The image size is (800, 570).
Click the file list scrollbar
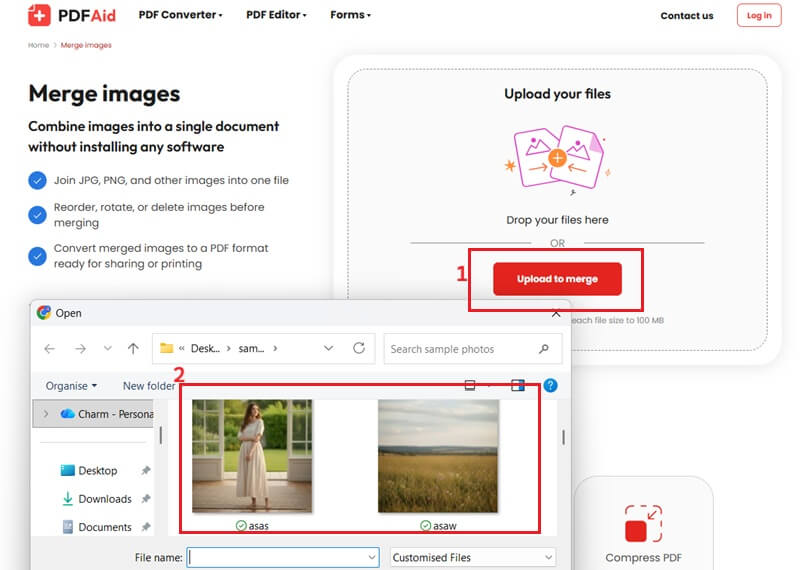tap(563, 437)
